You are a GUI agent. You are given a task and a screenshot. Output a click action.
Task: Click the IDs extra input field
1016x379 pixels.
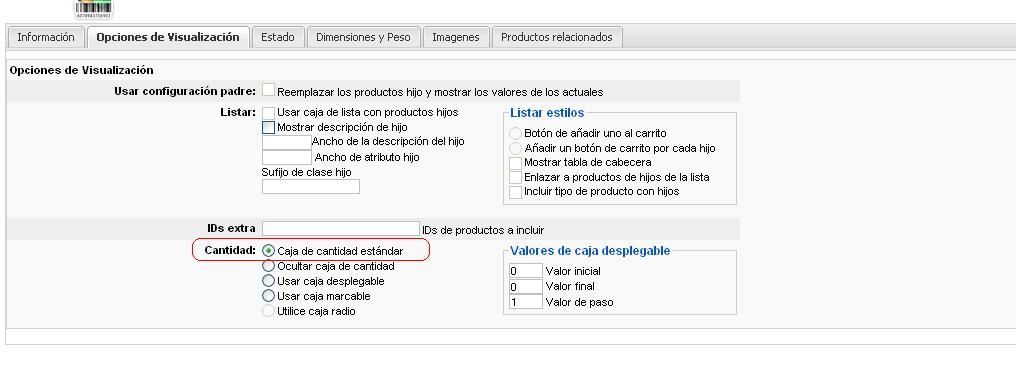coord(341,229)
